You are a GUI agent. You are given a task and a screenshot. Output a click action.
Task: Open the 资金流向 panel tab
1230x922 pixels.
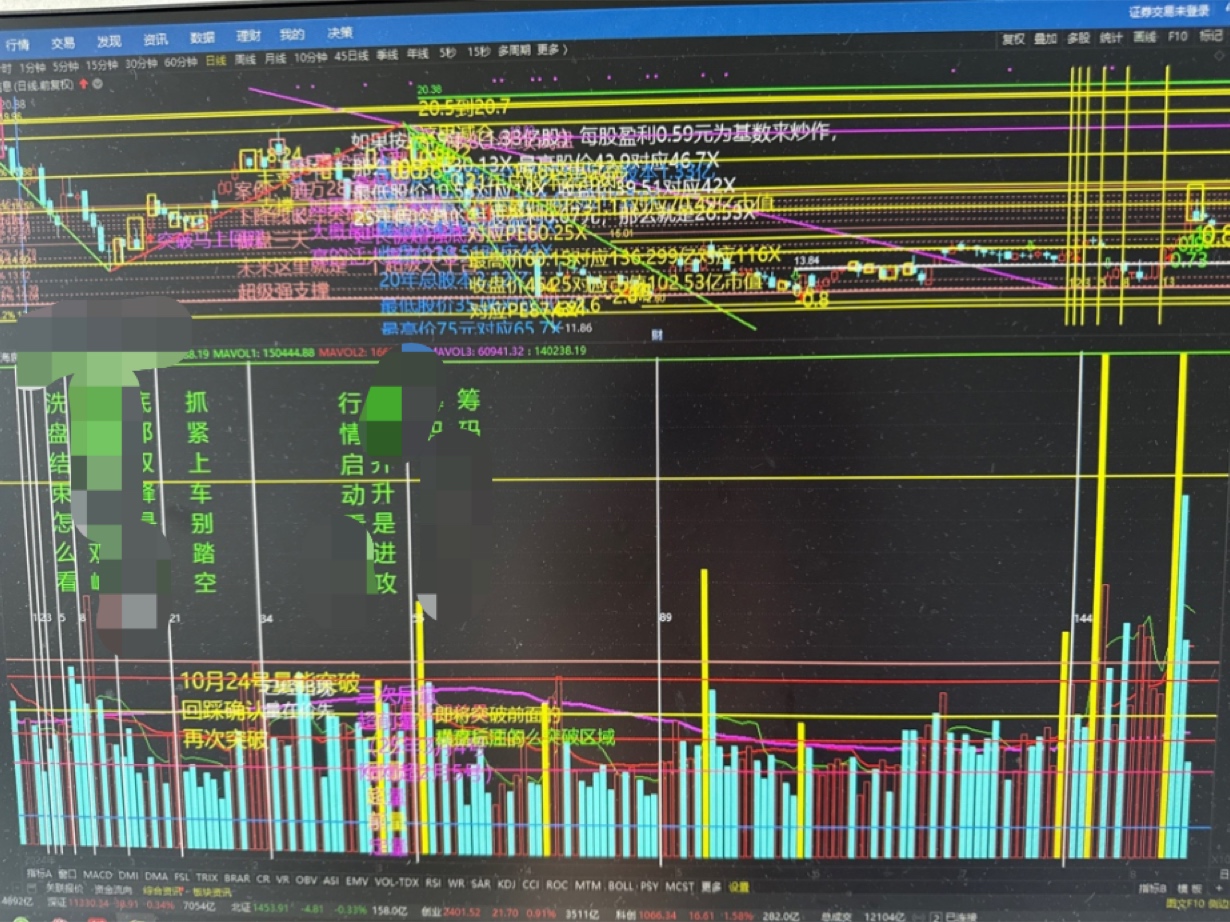click(116, 891)
